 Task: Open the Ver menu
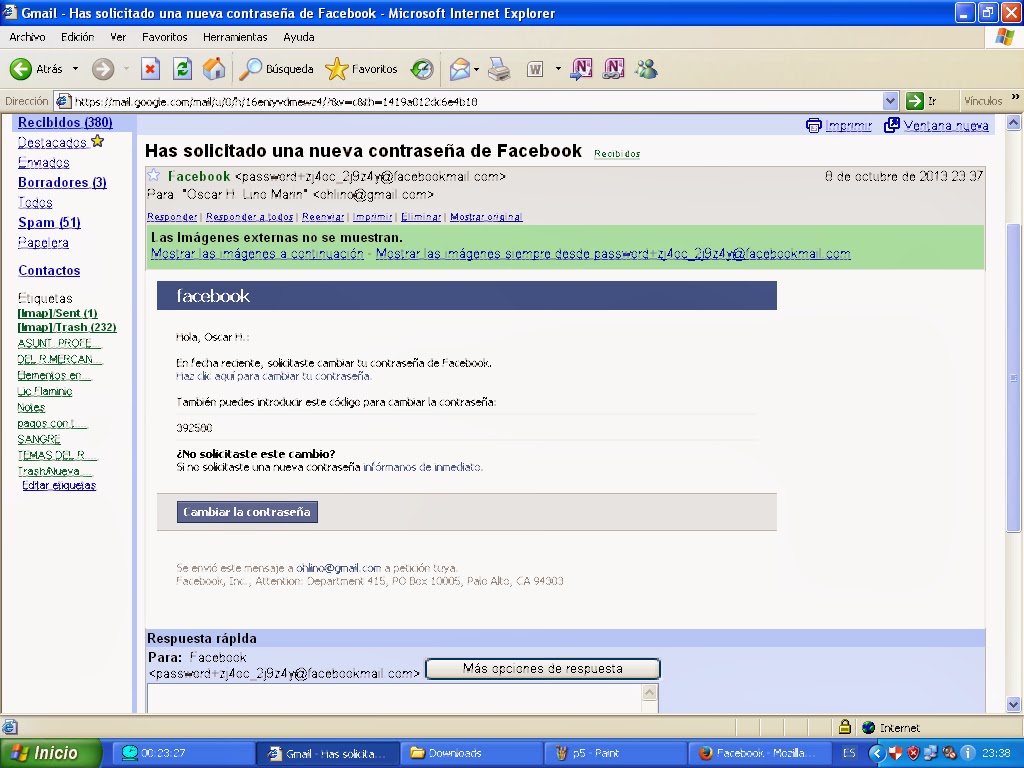click(x=118, y=37)
